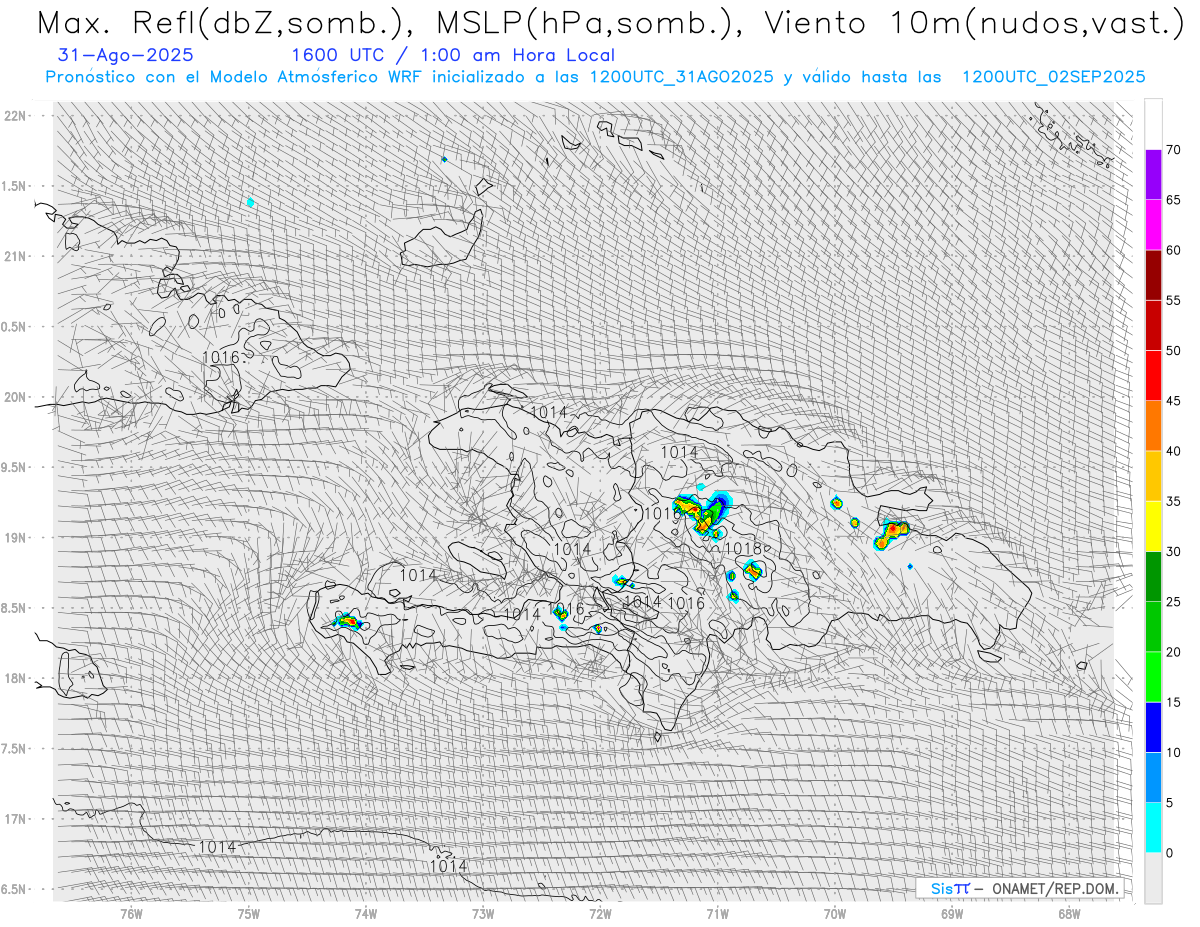
Task: Click the purple 65–70 dBZ colorbar segment
Action: (1153, 175)
